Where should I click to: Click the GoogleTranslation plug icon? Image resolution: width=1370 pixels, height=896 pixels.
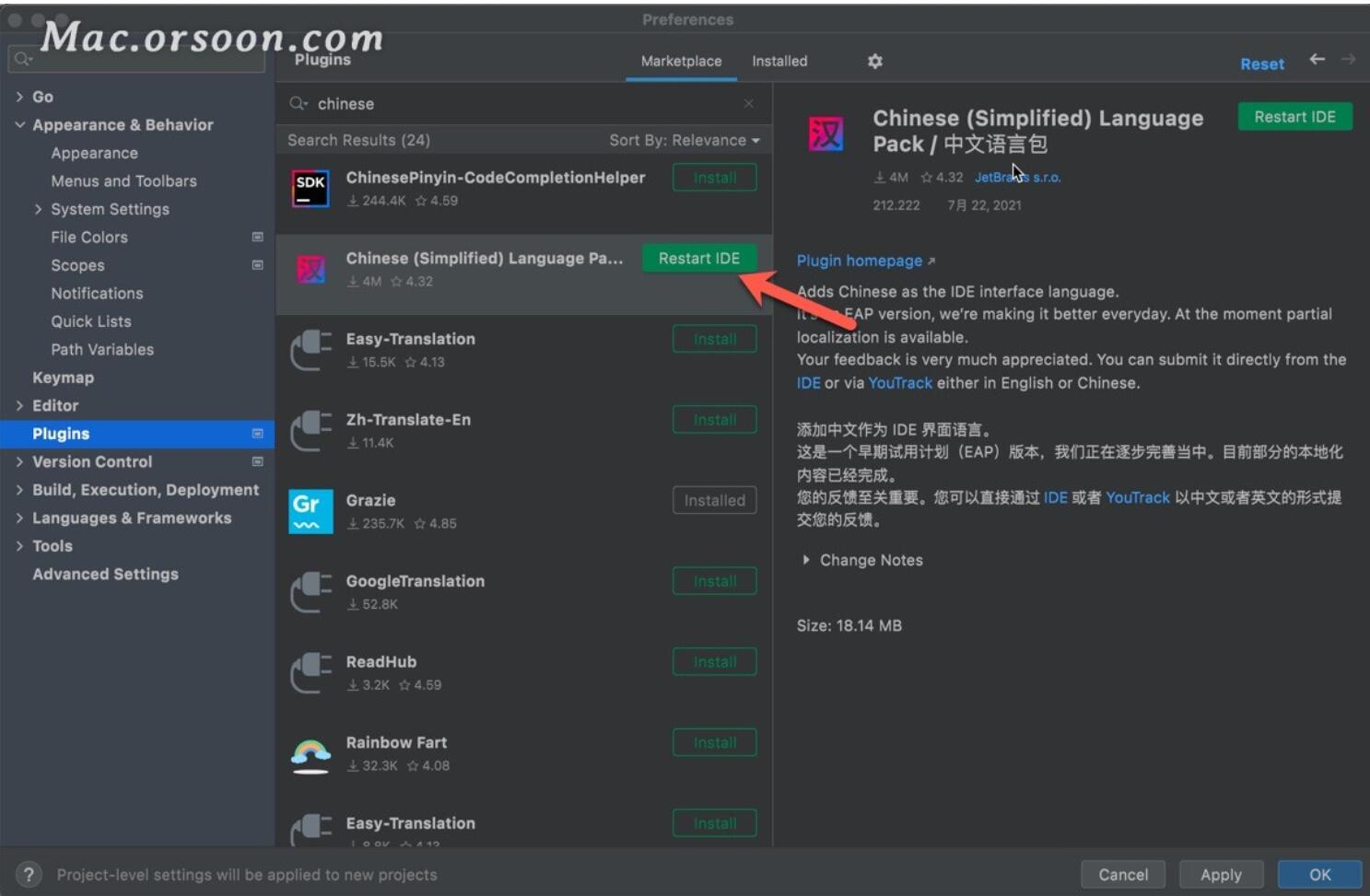point(310,592)
